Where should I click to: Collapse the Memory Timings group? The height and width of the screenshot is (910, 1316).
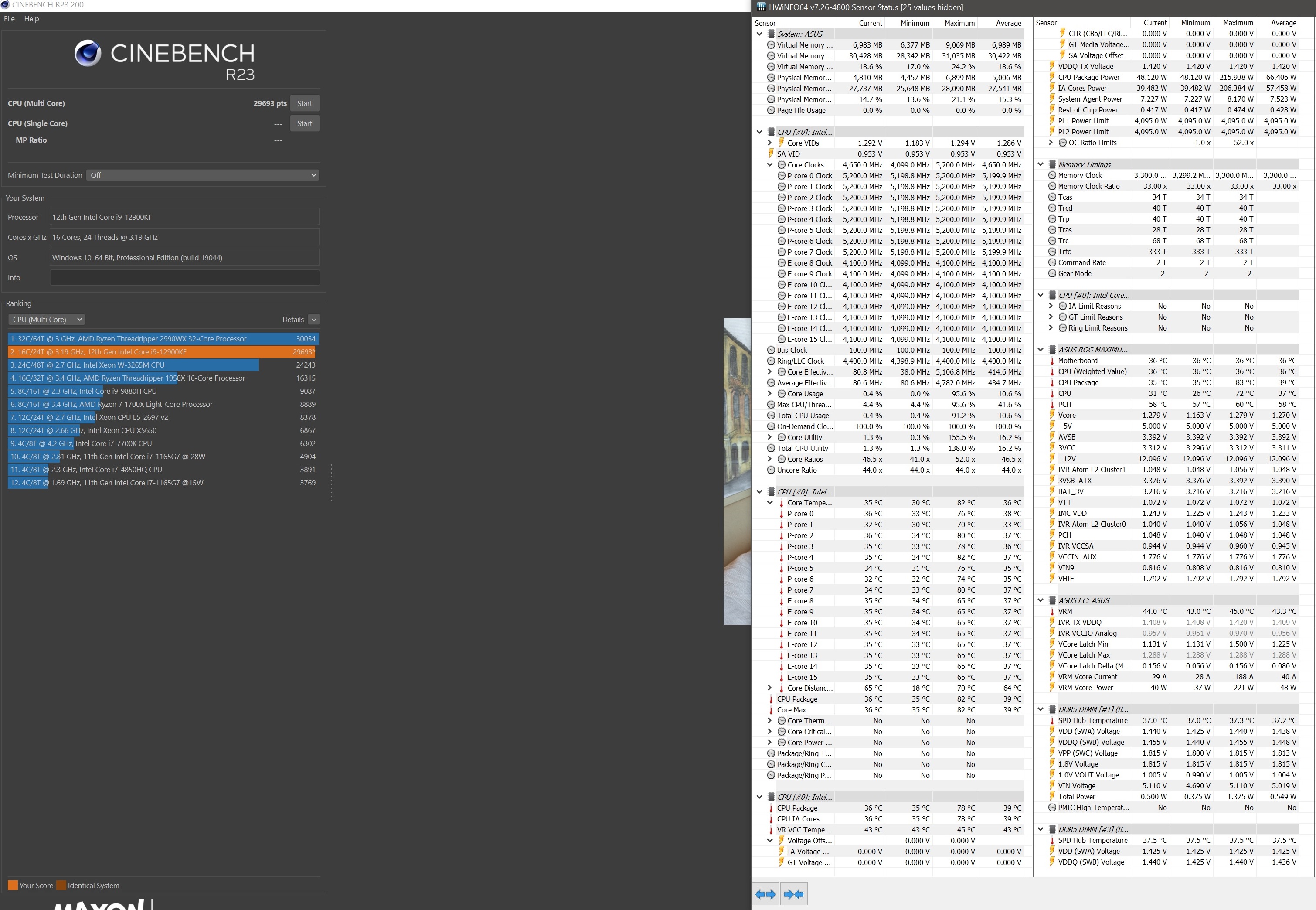coord(1040,164)
